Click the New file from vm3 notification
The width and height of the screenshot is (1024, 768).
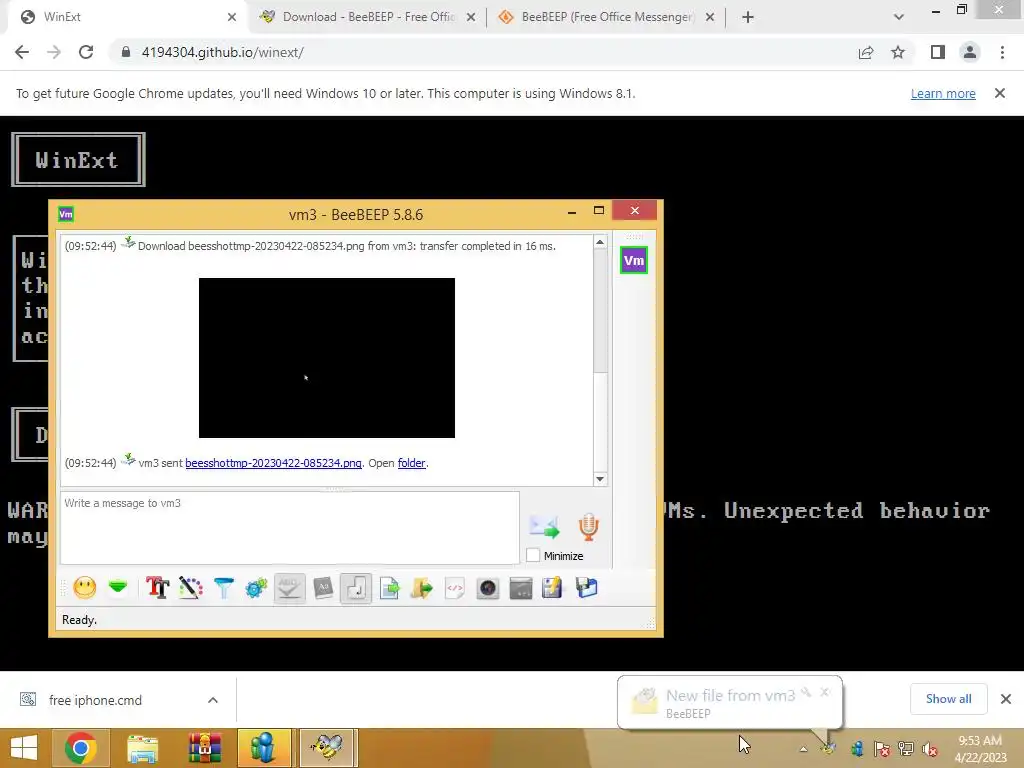(x=729, y=703)
